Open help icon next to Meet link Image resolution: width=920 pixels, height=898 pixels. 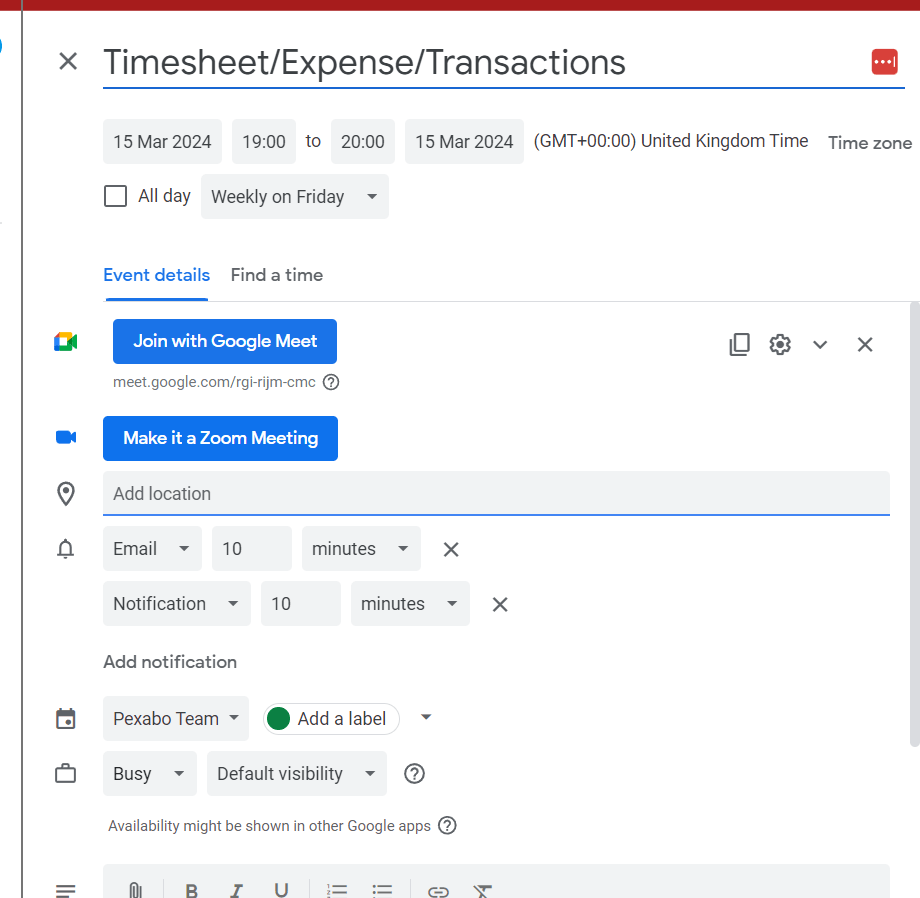331,382
